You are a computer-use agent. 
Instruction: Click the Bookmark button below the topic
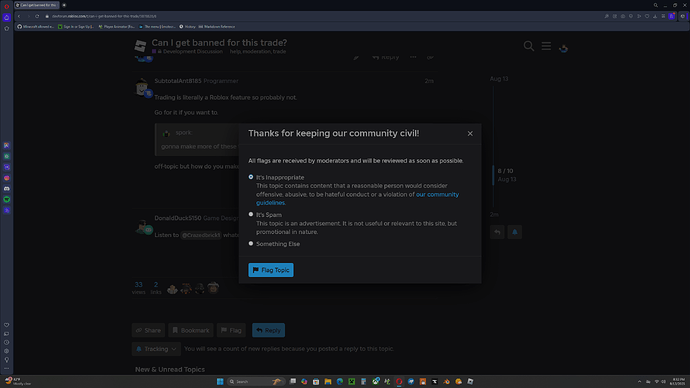tap(191, 330)
